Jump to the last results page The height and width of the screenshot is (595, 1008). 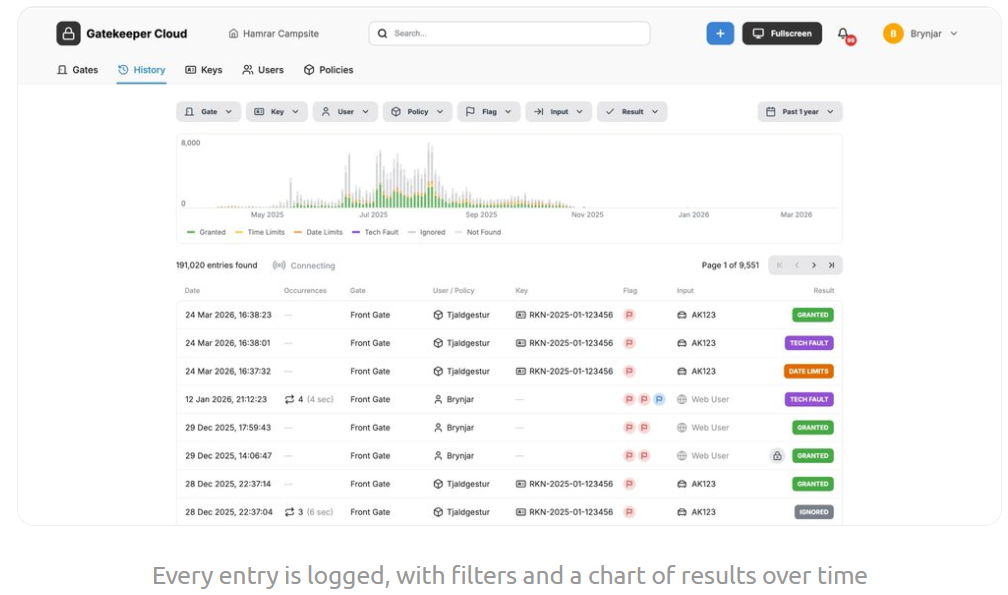coord(831,265)
